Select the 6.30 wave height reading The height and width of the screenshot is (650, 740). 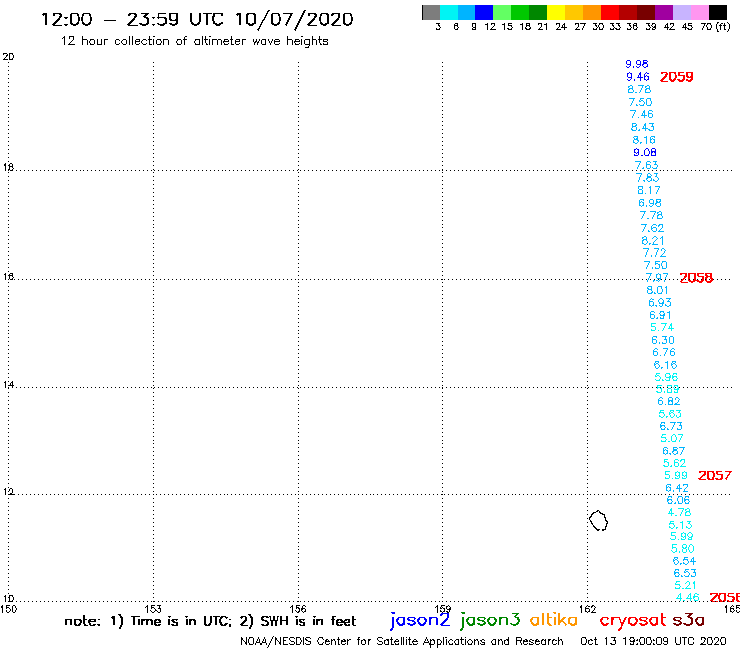[663, 340]
